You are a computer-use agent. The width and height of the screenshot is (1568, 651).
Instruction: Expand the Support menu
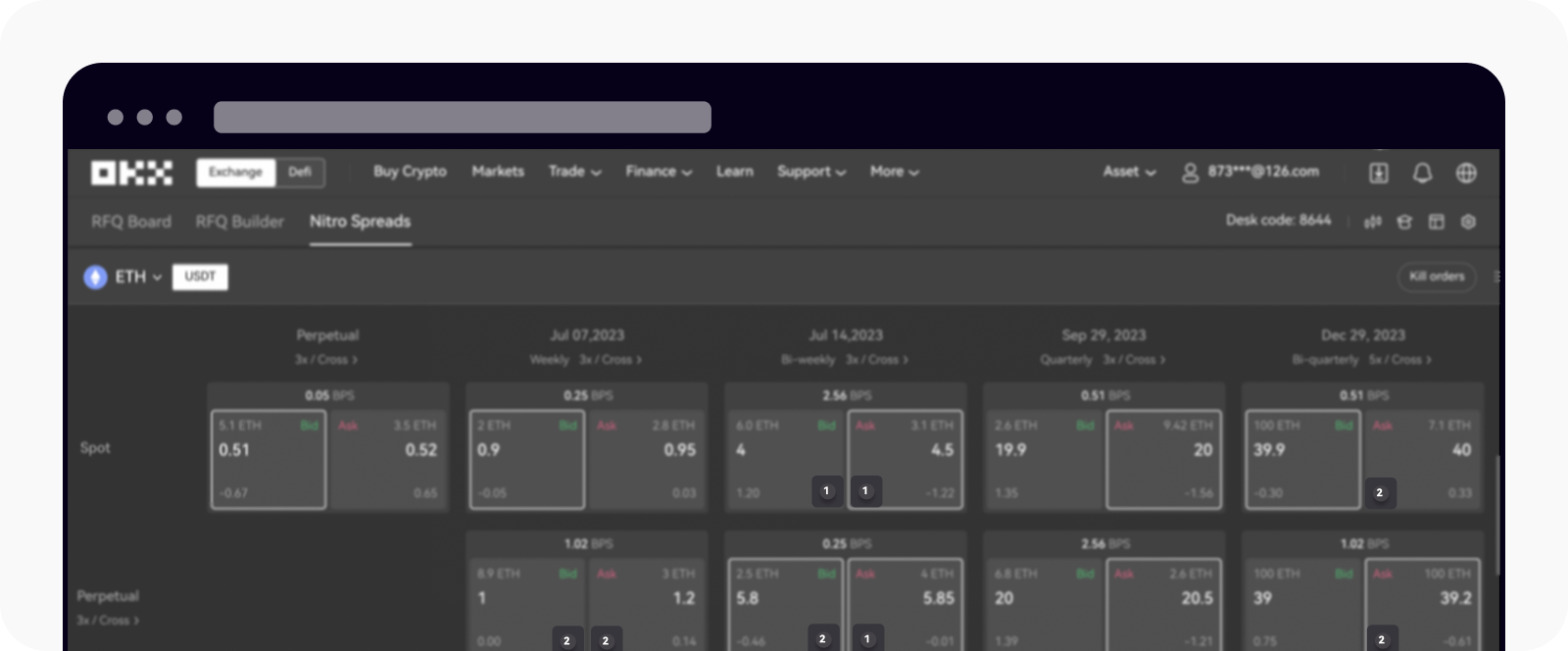pos(811,172)
